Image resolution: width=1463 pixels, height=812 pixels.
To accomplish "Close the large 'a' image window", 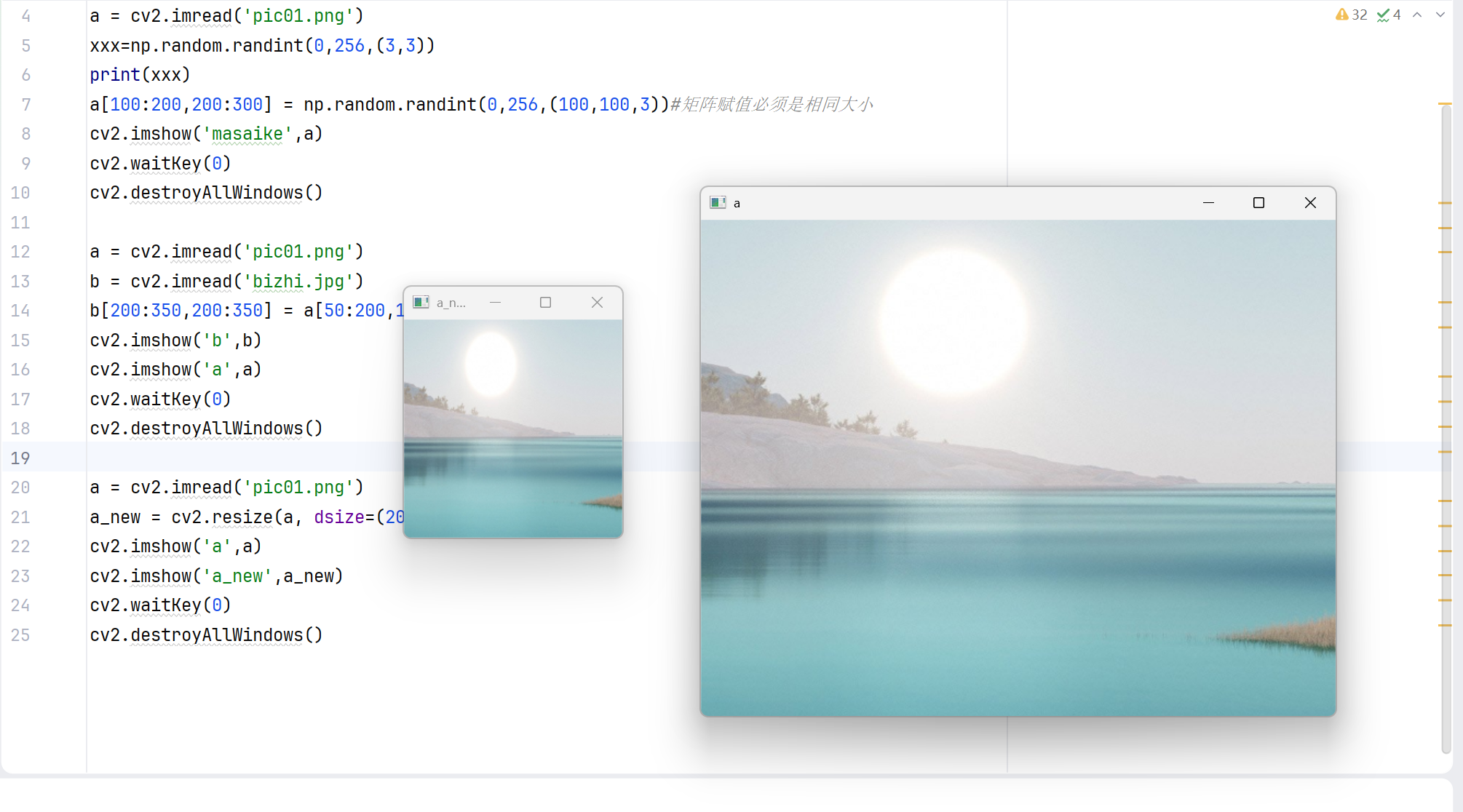I will coord(1310,203).
